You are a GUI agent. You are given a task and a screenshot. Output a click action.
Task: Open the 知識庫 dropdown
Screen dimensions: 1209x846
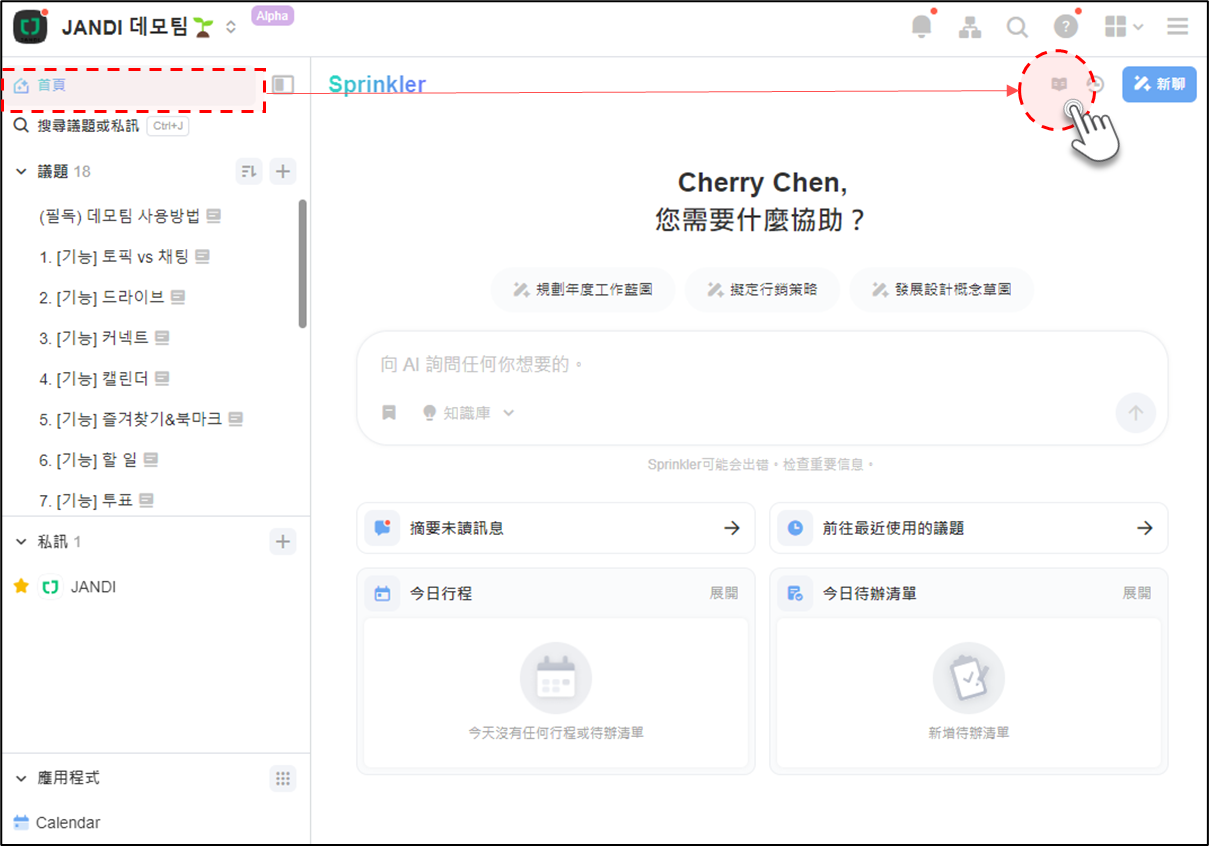(x=469, y=413)
